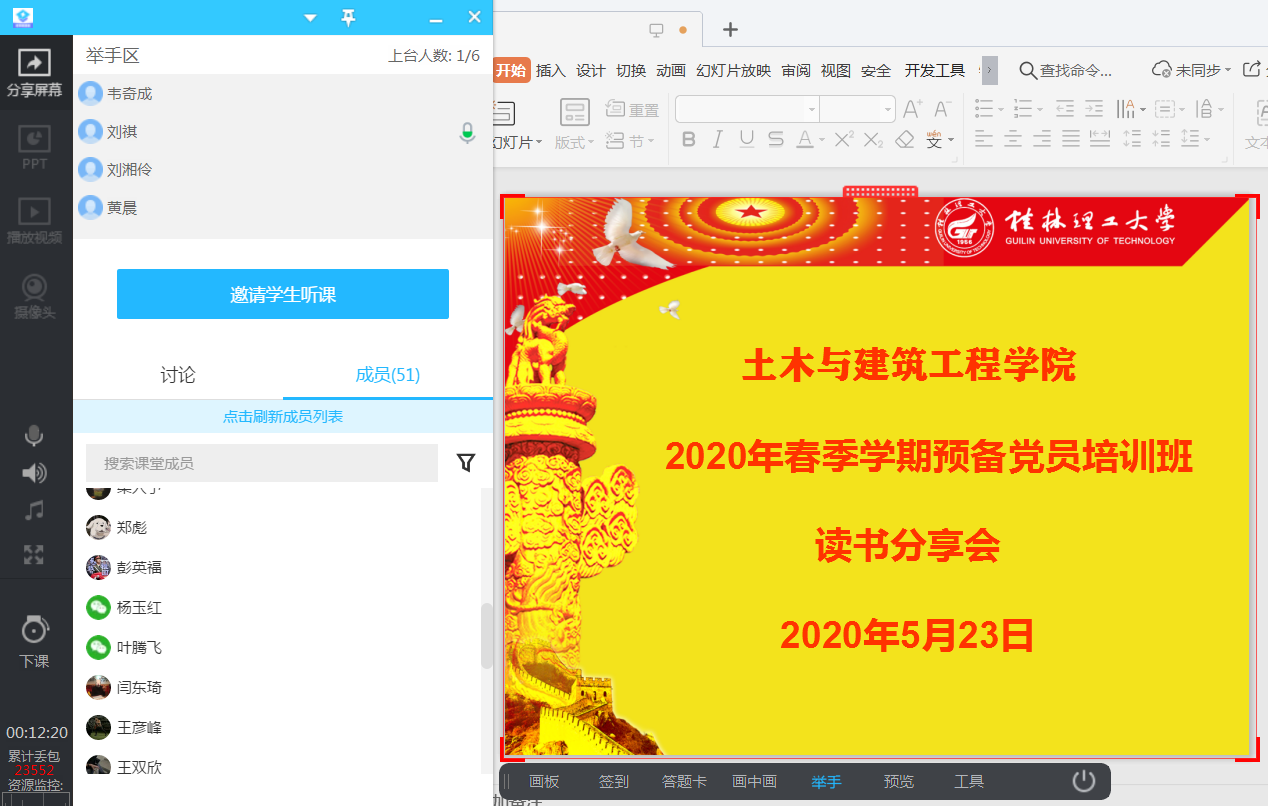
Task: Toggle the sidebar speaker volume
Action: (x=35, y=473)
